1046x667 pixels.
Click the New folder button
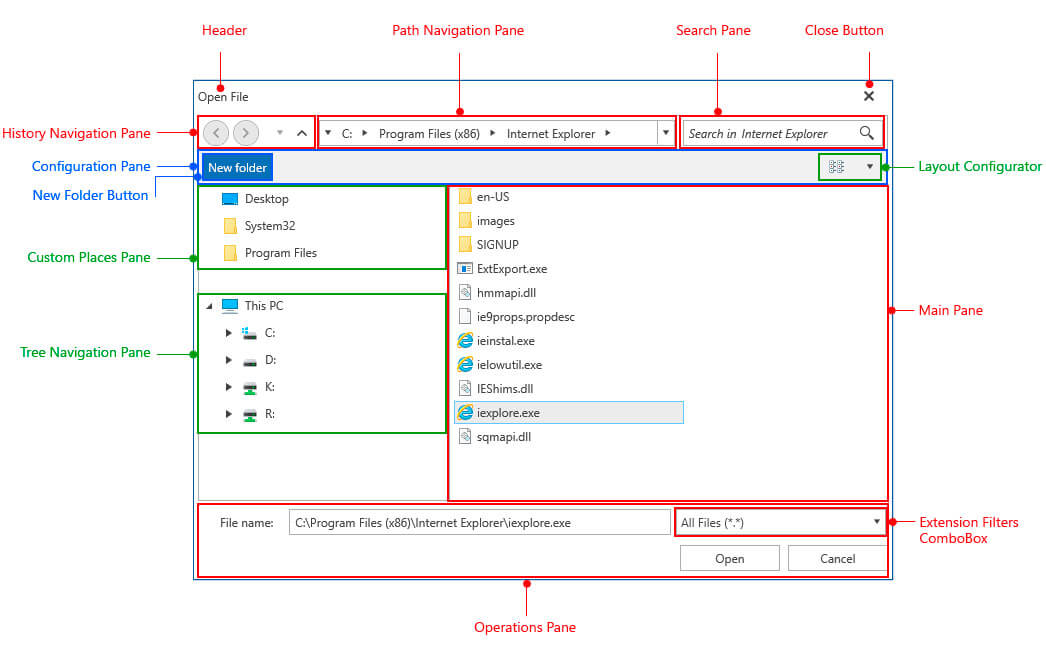click(236, 167)
